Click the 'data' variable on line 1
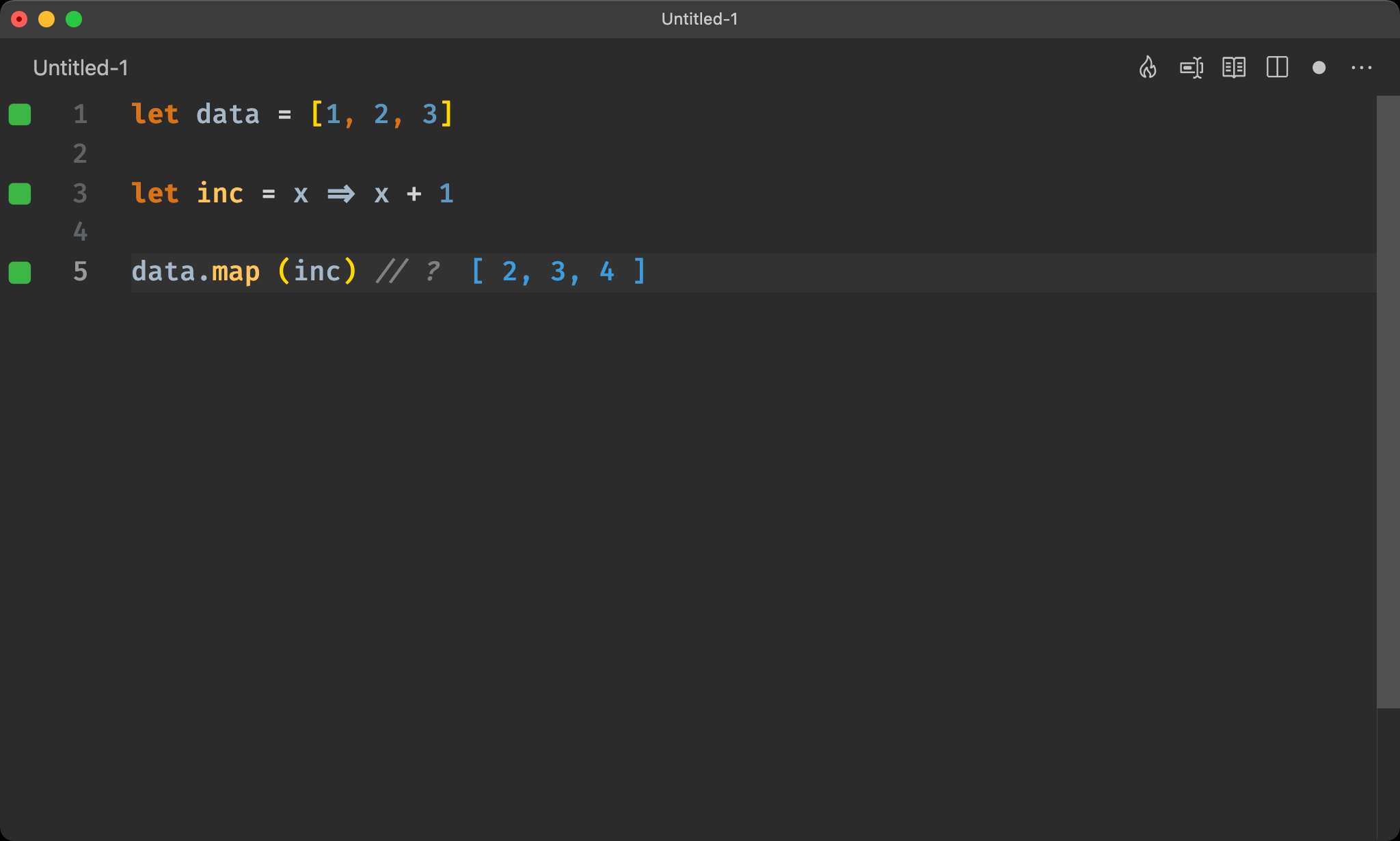This screenshot has width=1400, height=841. click(228, 114)
